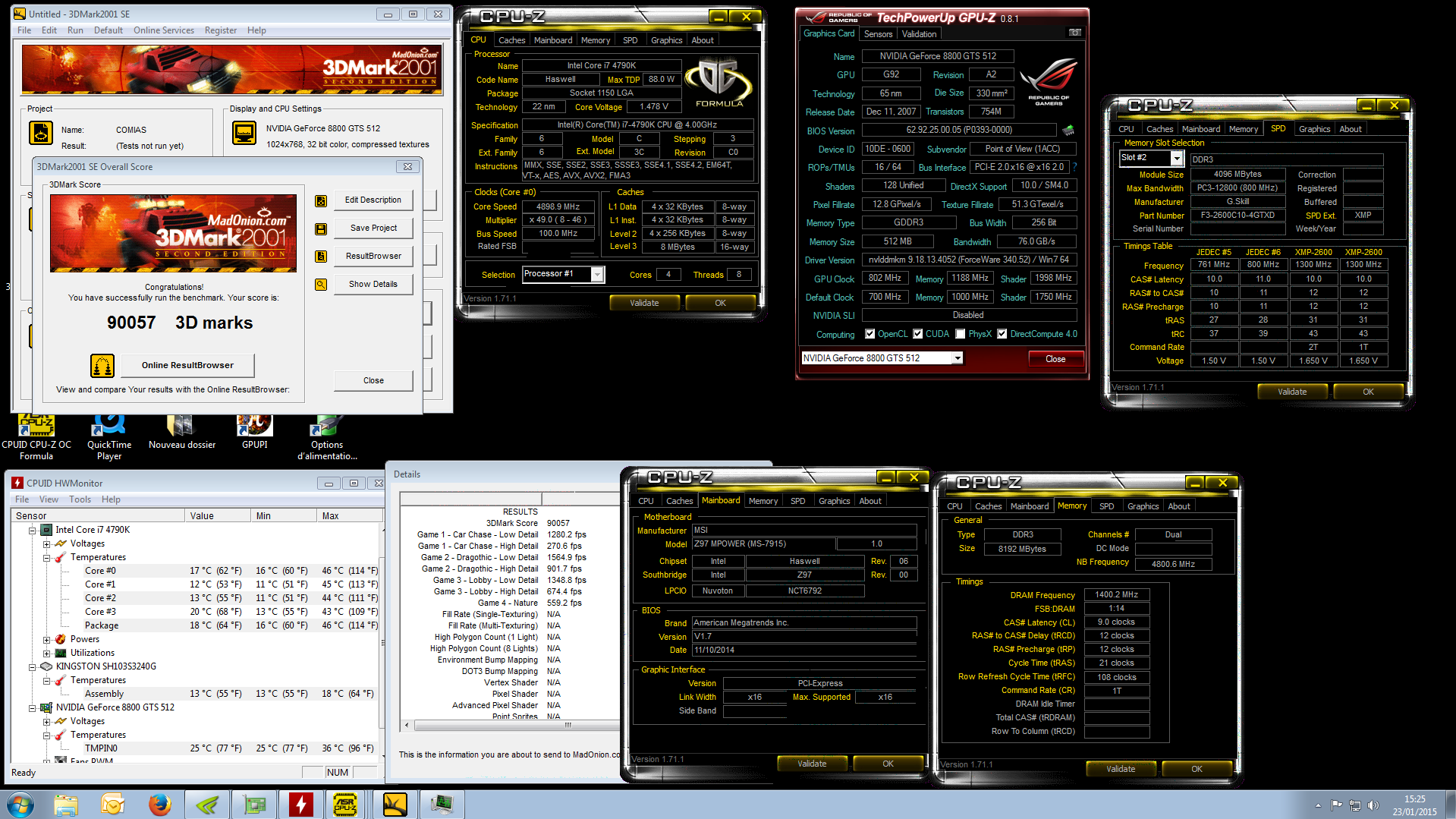Image resolution: width=1456 pixels, height=819 pixels.
Task: Click the Edit Description icon in score dialog
Action: pyautogui.click(x=321, y=201)
